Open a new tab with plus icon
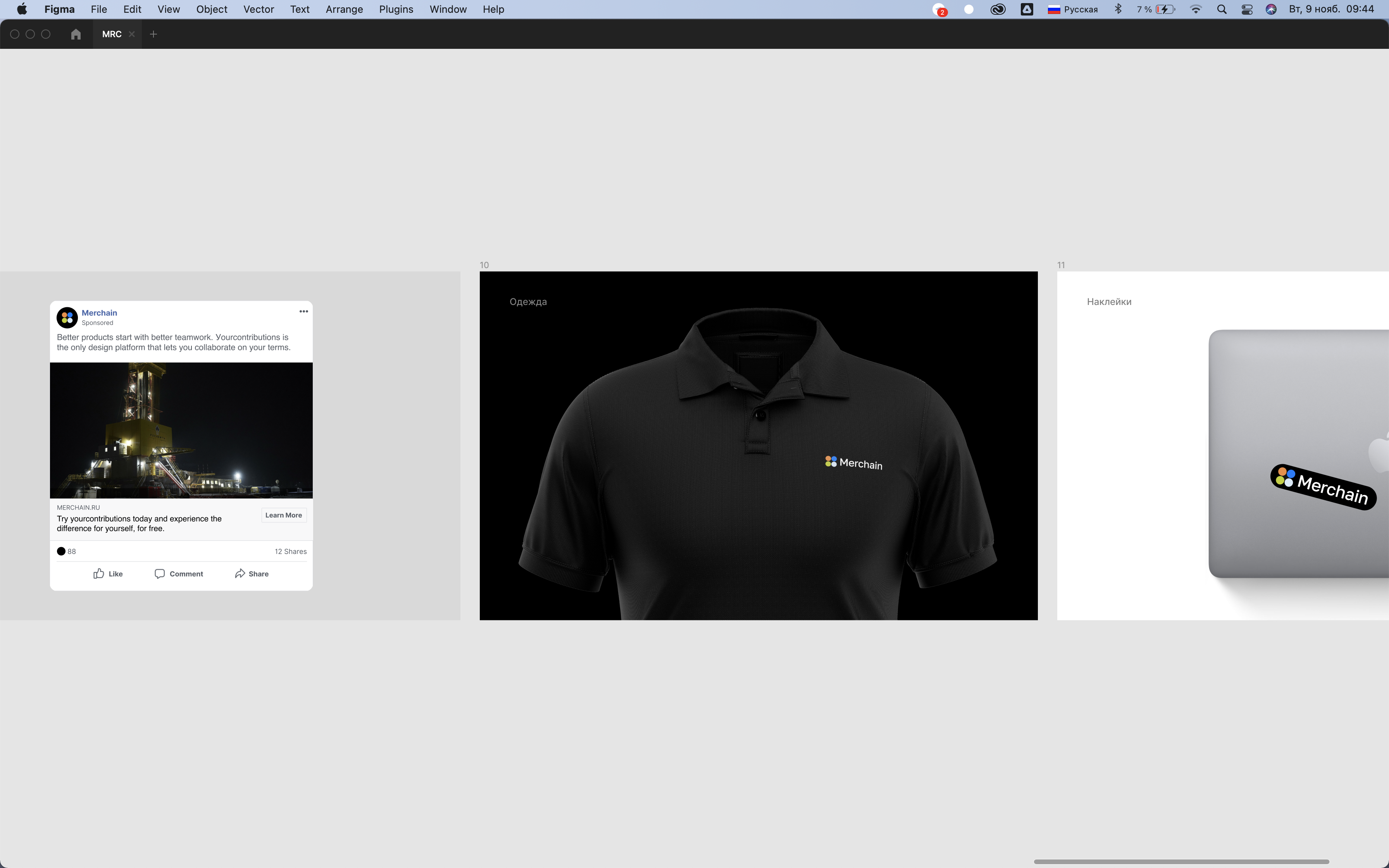 click(x=153, y=34)
